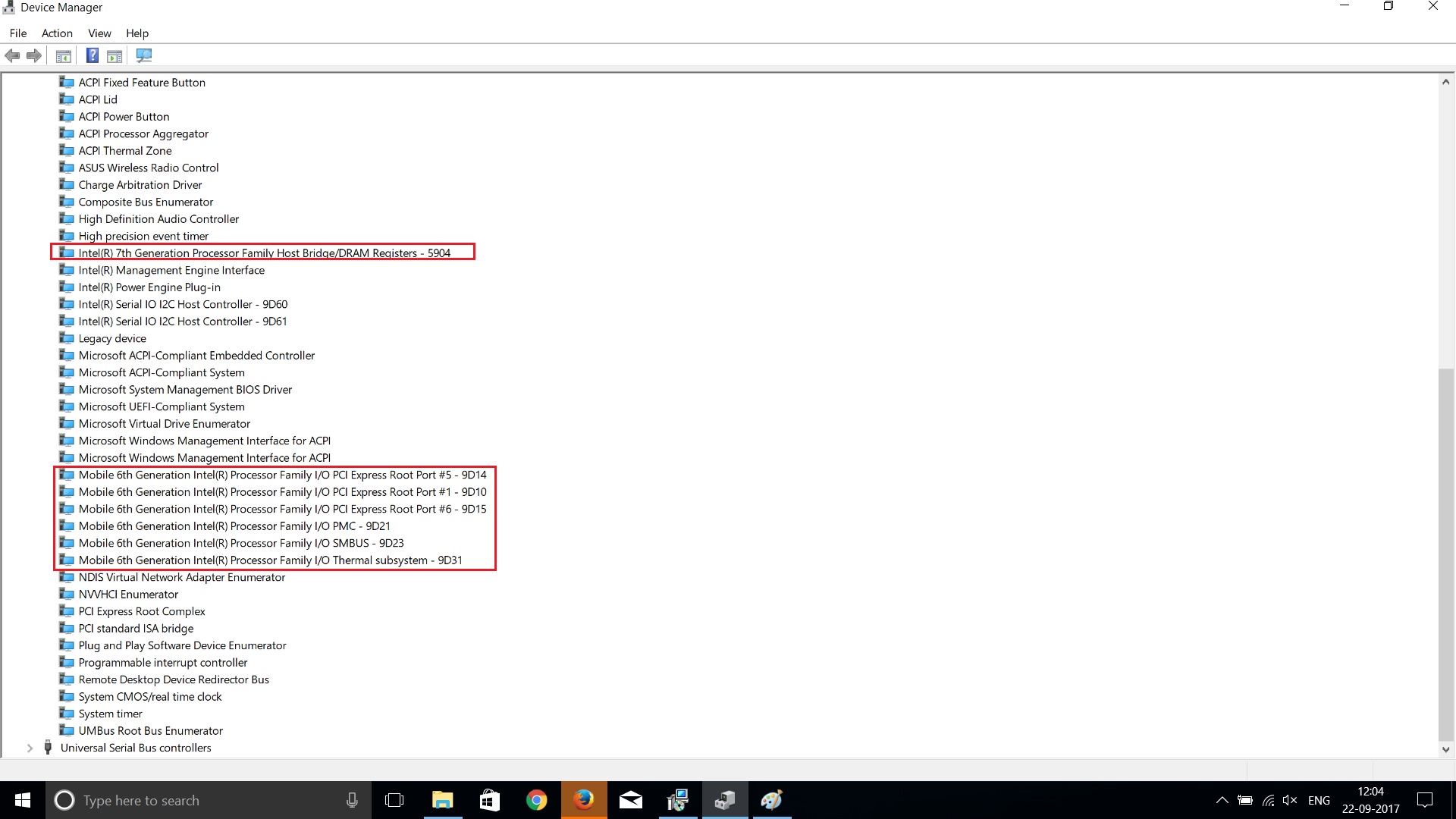Click the scrollbar down arrow
The height and width of the screenshot is (819, 1456).
click(x=1446, y=749)
